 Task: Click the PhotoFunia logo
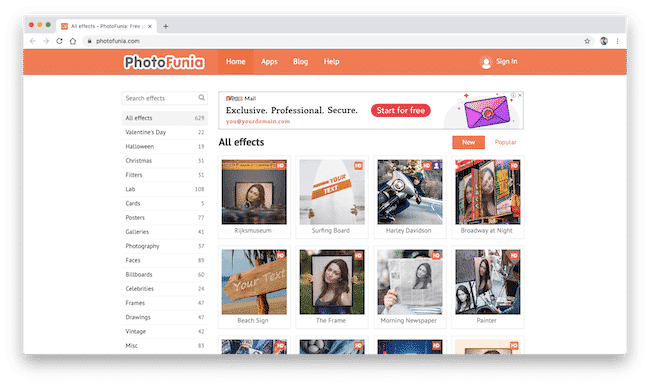(164, 62)
